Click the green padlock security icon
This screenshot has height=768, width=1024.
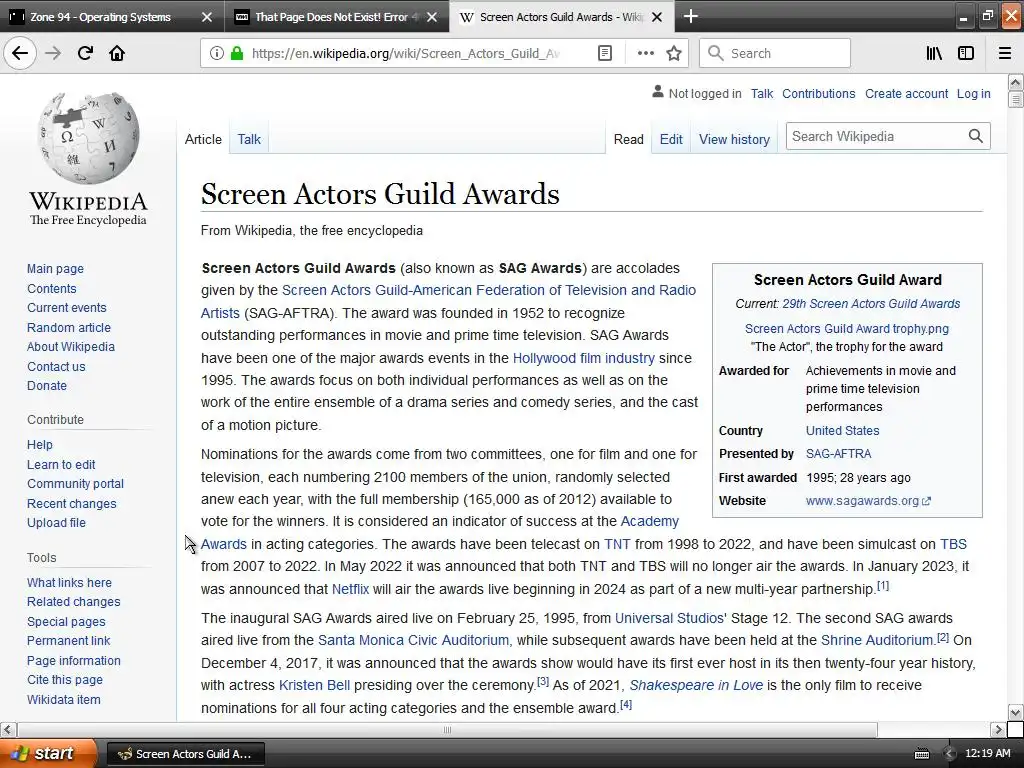coord(237,53)
